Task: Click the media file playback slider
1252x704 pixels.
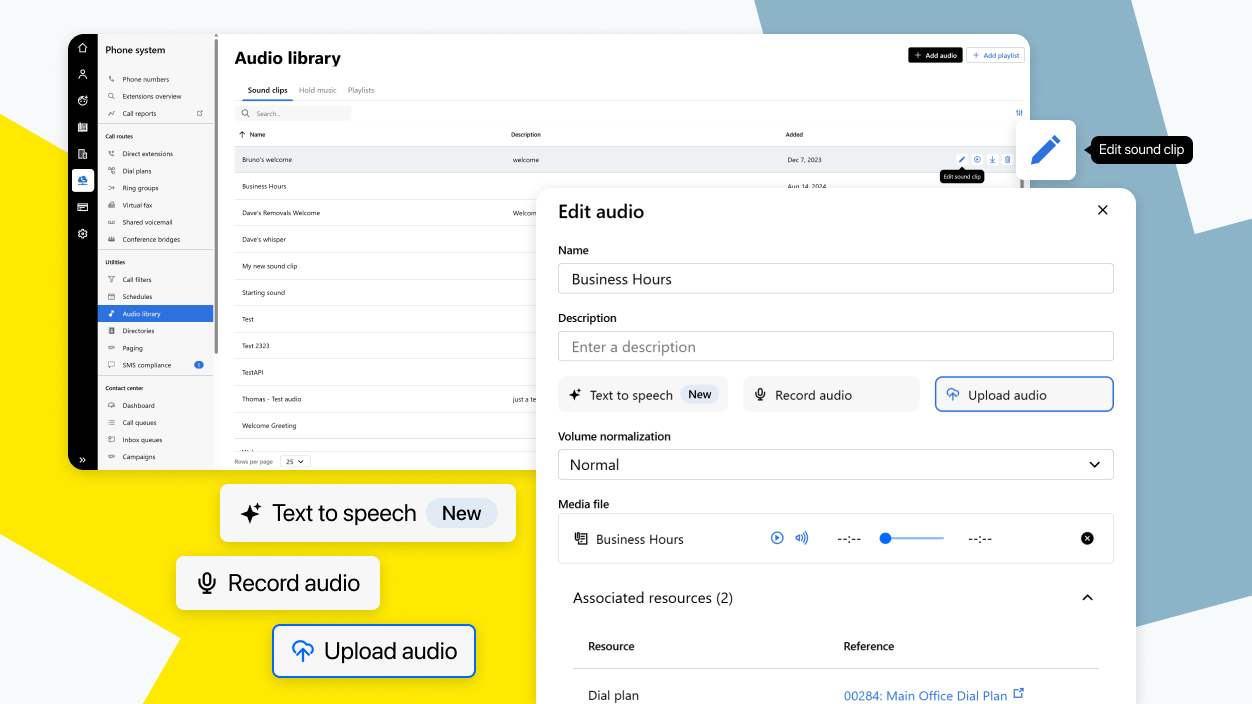Action: (913, 538)
